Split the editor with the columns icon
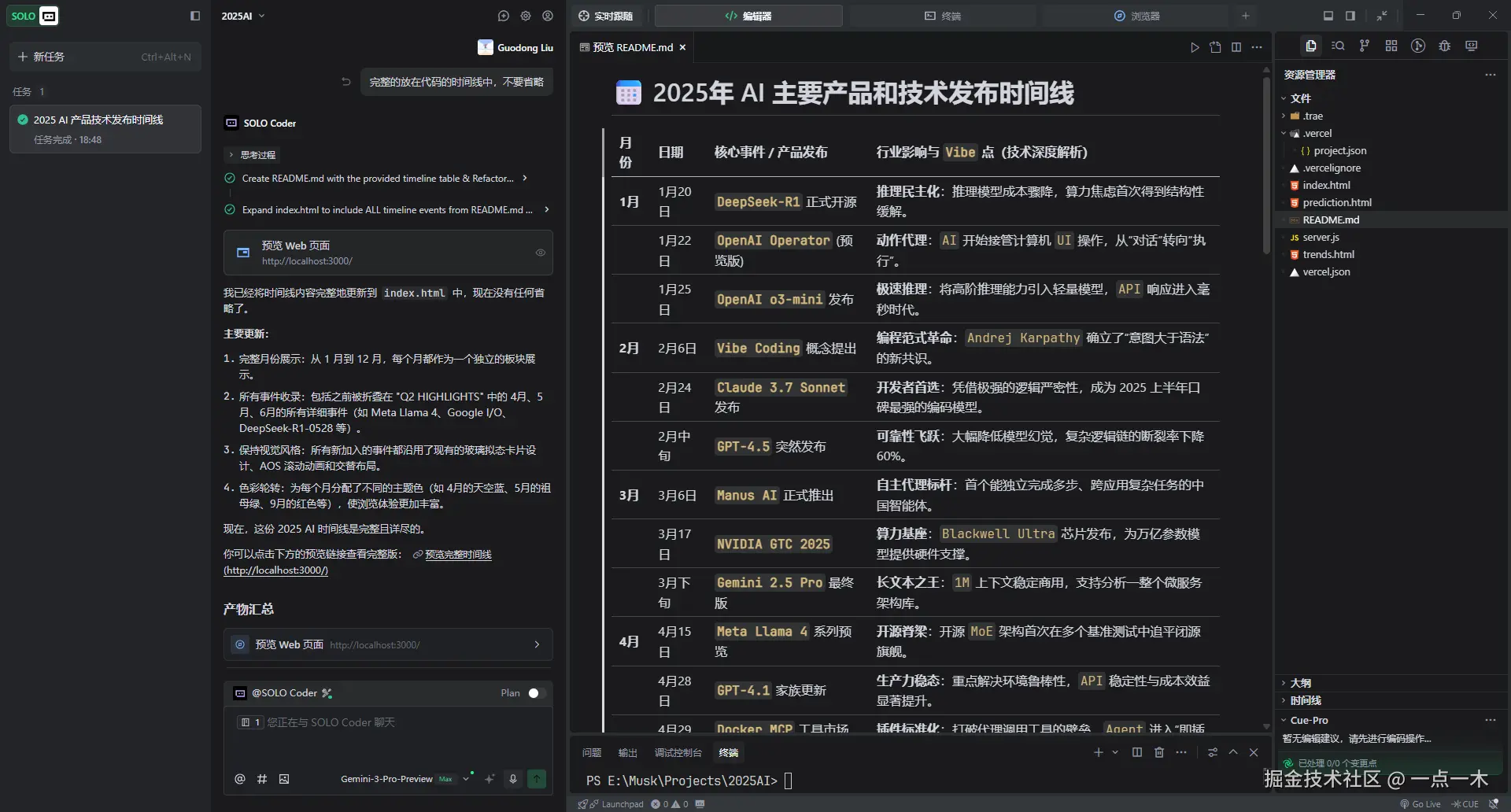This screenshot has width=1511, height=812. (x=1236, y=48)
